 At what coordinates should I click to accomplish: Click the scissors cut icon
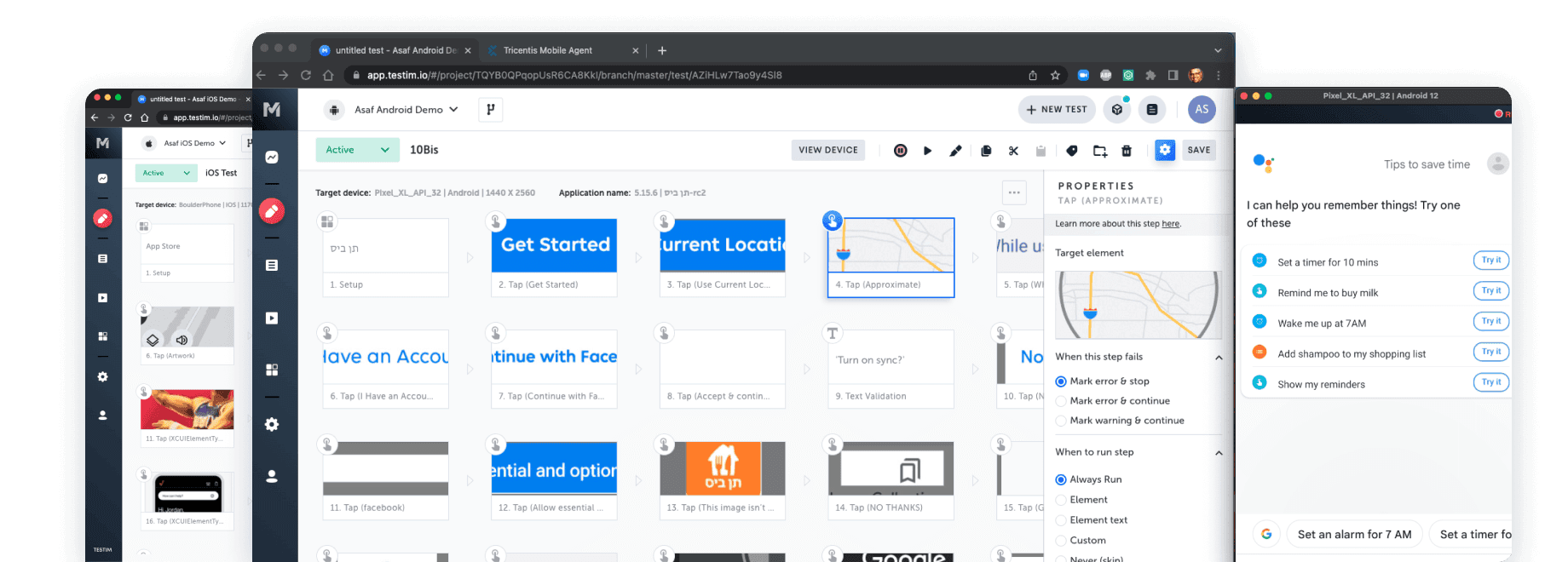click(1013, 151)
